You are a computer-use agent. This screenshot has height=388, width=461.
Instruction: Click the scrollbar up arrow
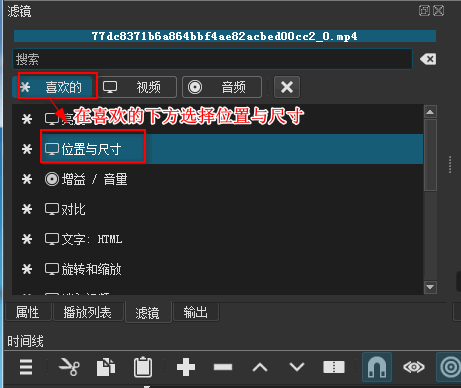coord(430,112)
